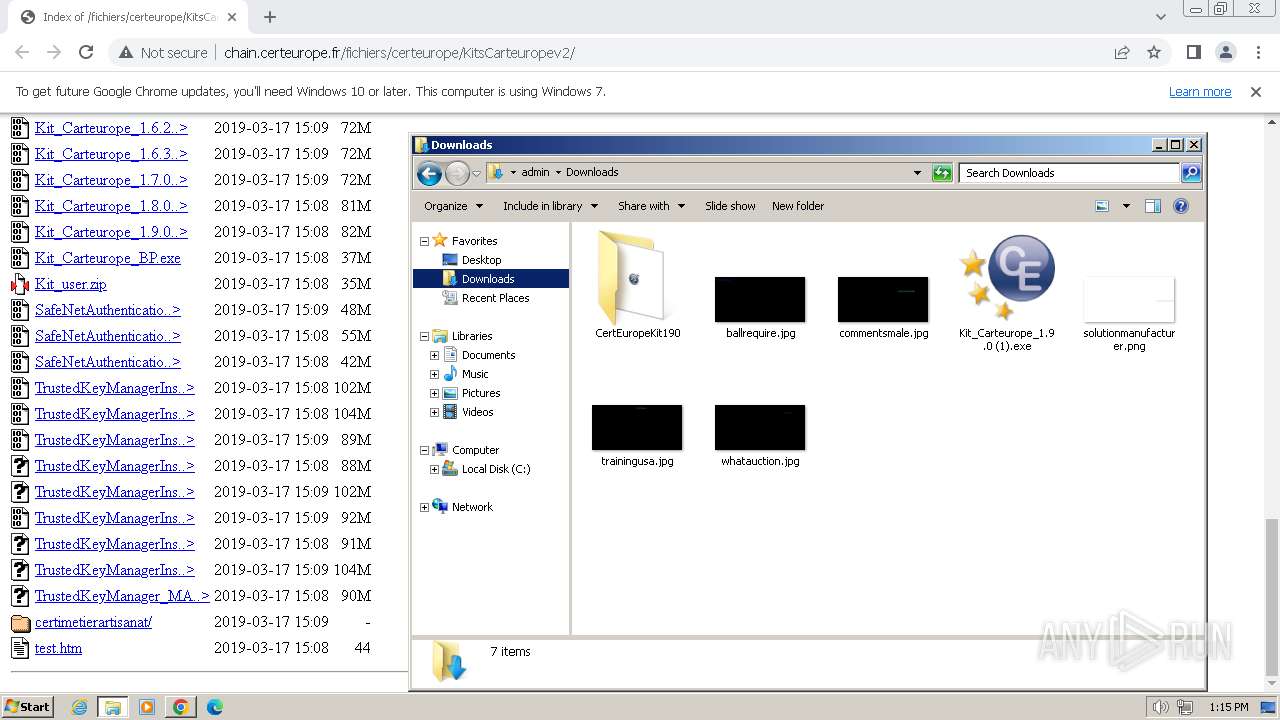This screenshot has height=720, width=1280.
Task: Open Kit_Carteurope_BP.exe link
Action: (108, 258)
